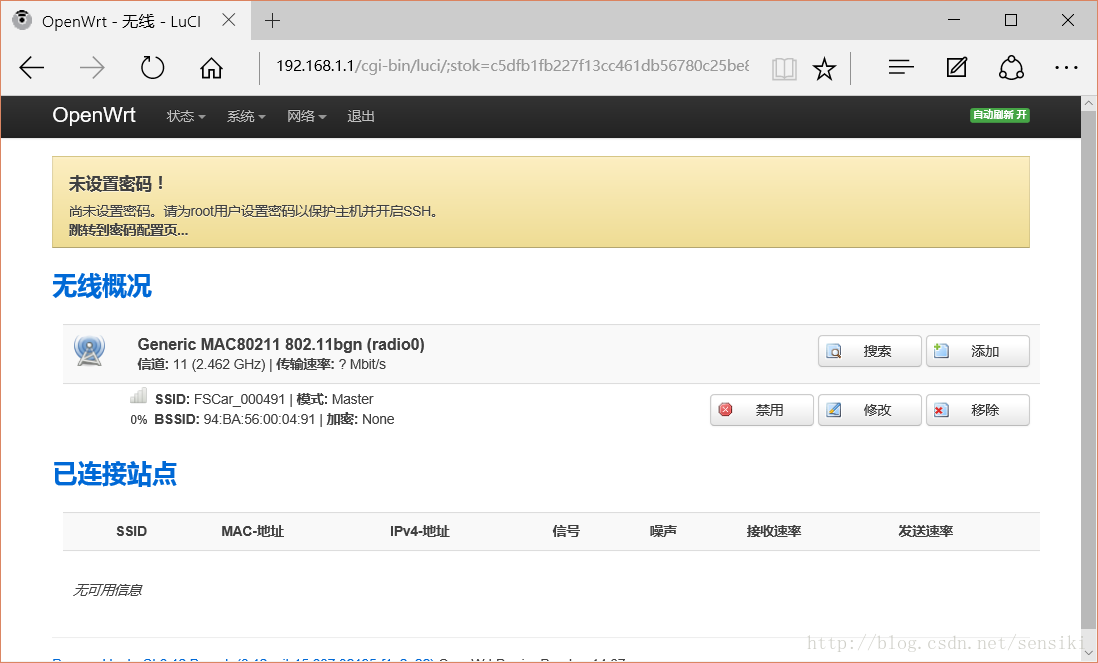Expand the 网络 dropdown menu
This screenshot has width=1098, height=663.
pyautogui.click(x=306, y=116)
